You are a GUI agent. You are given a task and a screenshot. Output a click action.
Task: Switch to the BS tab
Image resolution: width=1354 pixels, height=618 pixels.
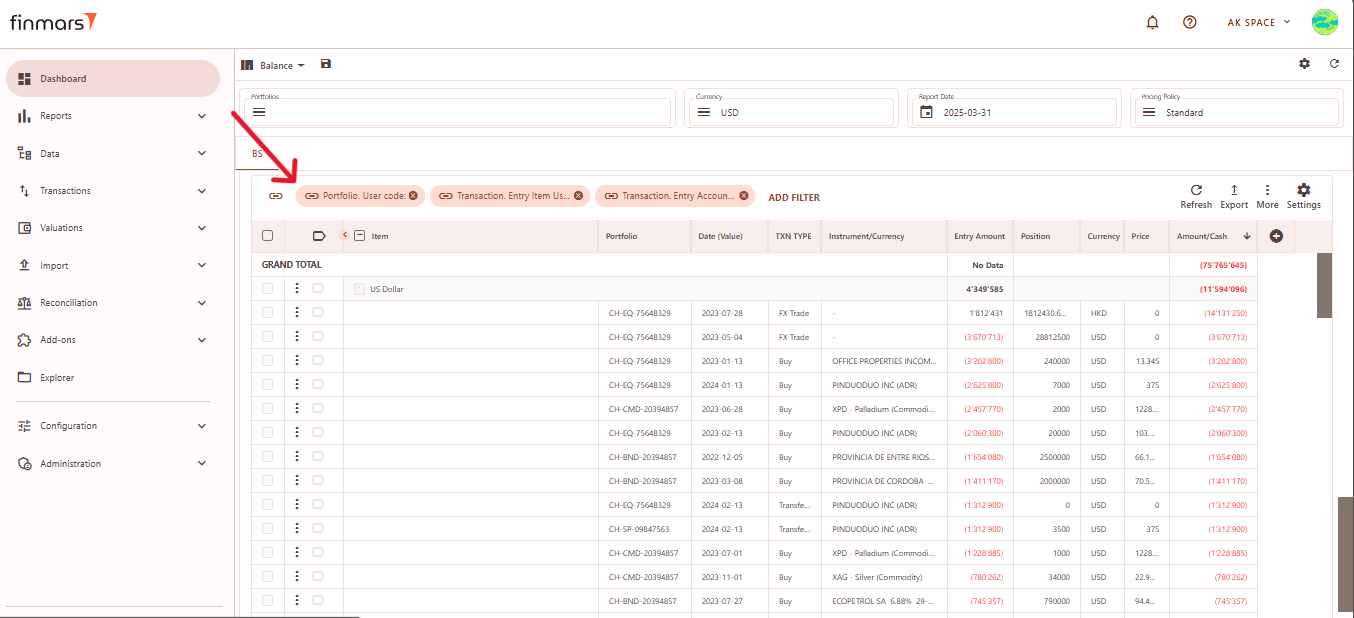[x=257, y=154]
